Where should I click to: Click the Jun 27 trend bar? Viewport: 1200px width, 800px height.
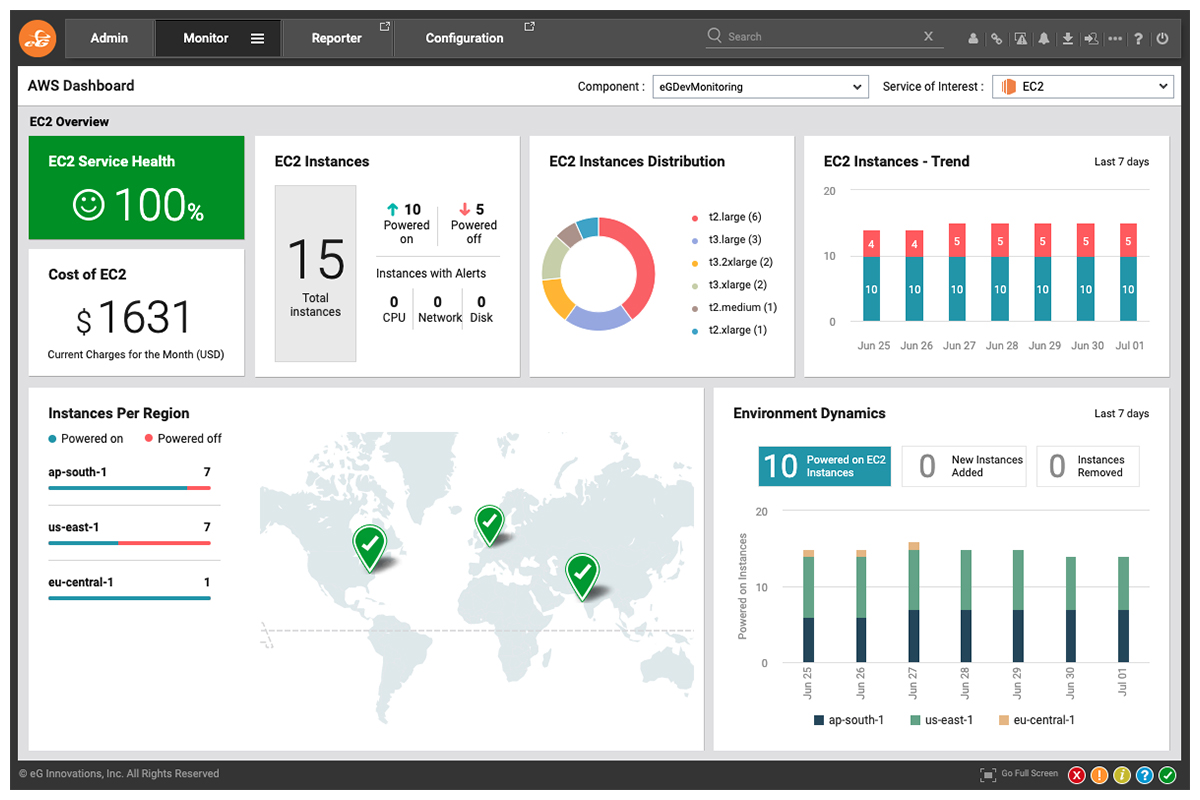coord(957,272)
